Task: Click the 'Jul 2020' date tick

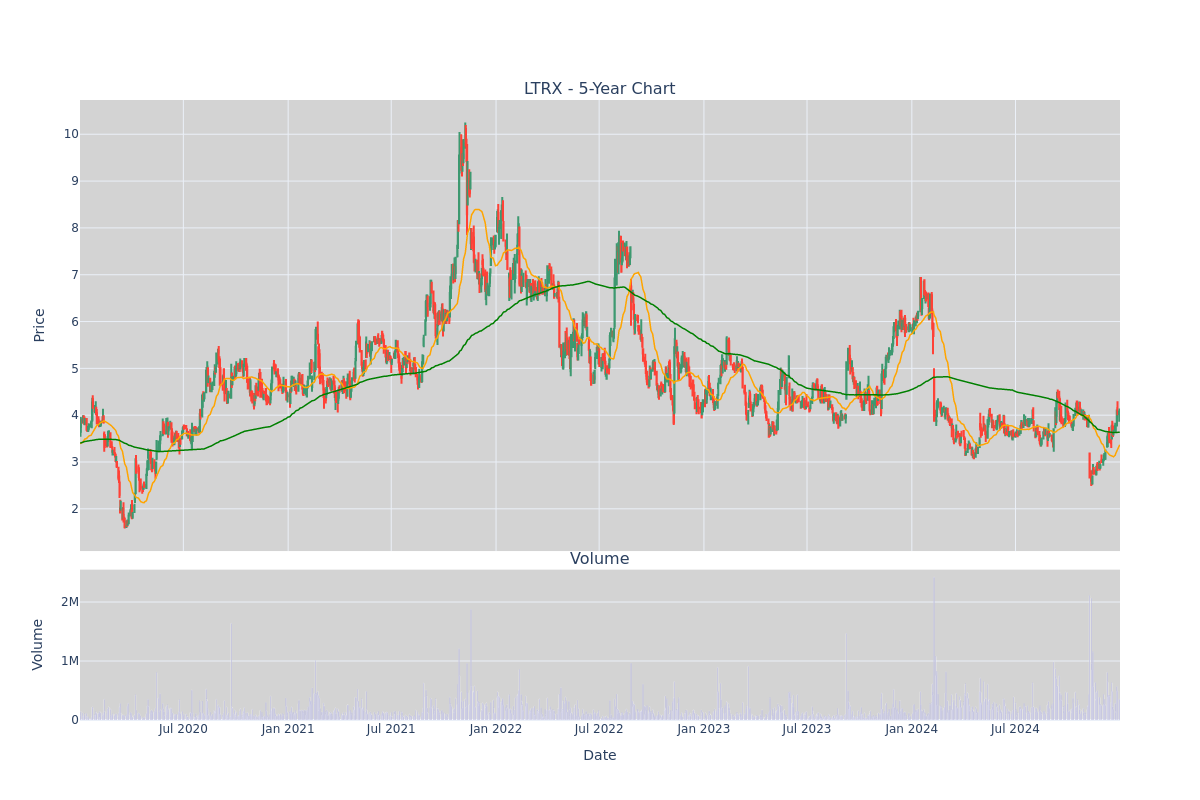Action: (x=183, y=729)
